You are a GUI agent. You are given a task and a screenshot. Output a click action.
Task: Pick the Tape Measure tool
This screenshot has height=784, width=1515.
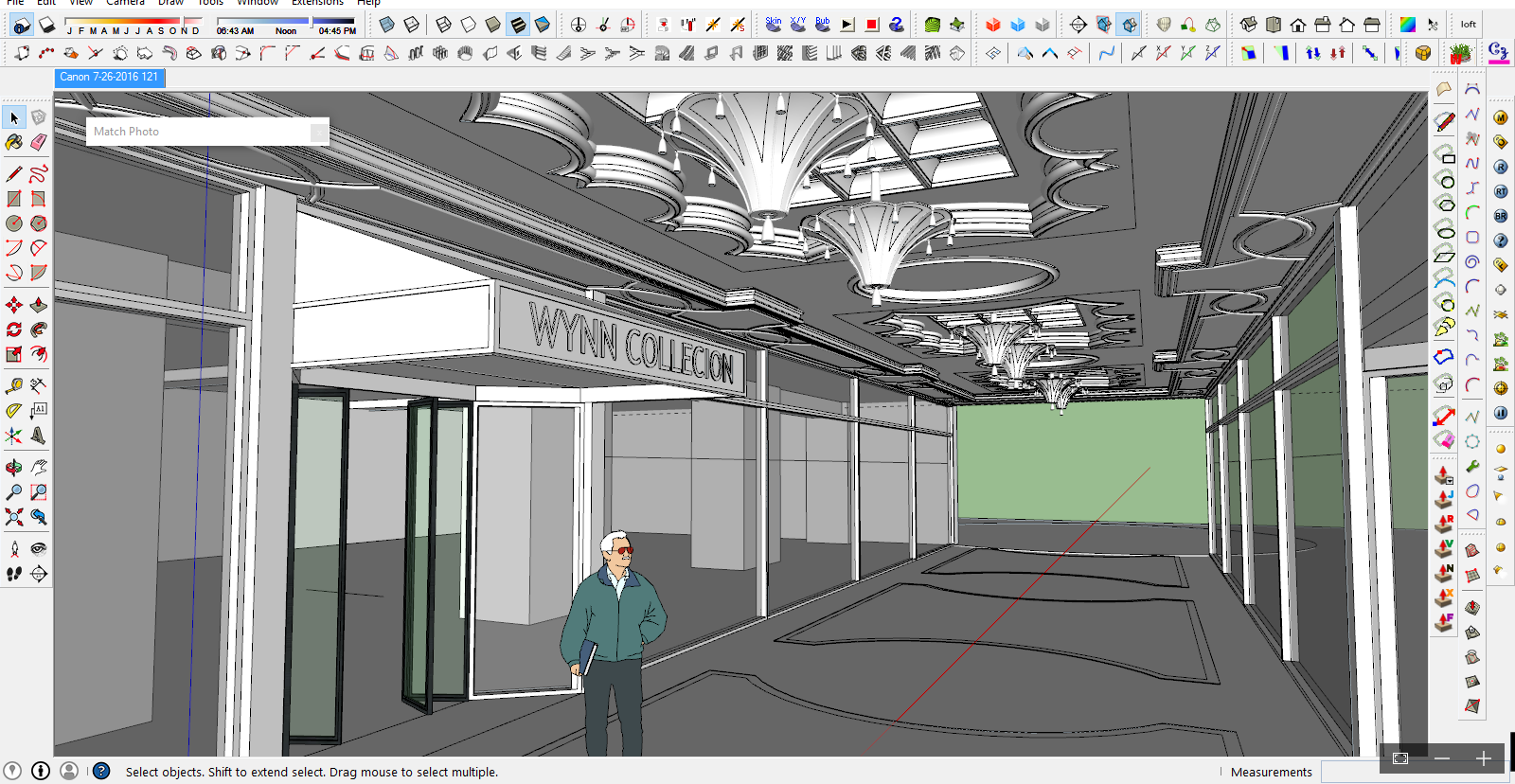click(14, 386)
